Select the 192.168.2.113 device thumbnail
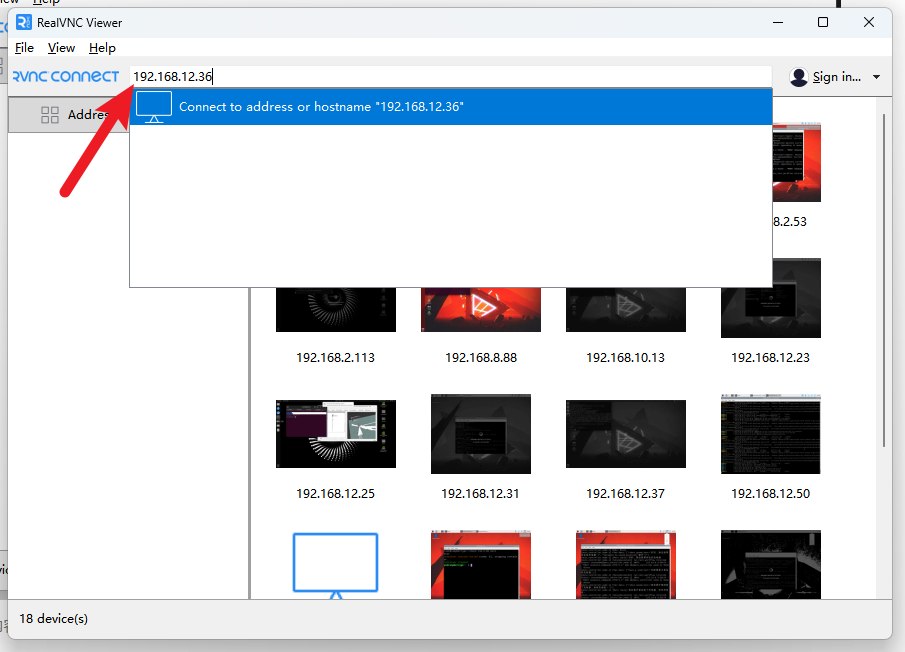Viewport: 905px width, 652px height. pos(335,310)
